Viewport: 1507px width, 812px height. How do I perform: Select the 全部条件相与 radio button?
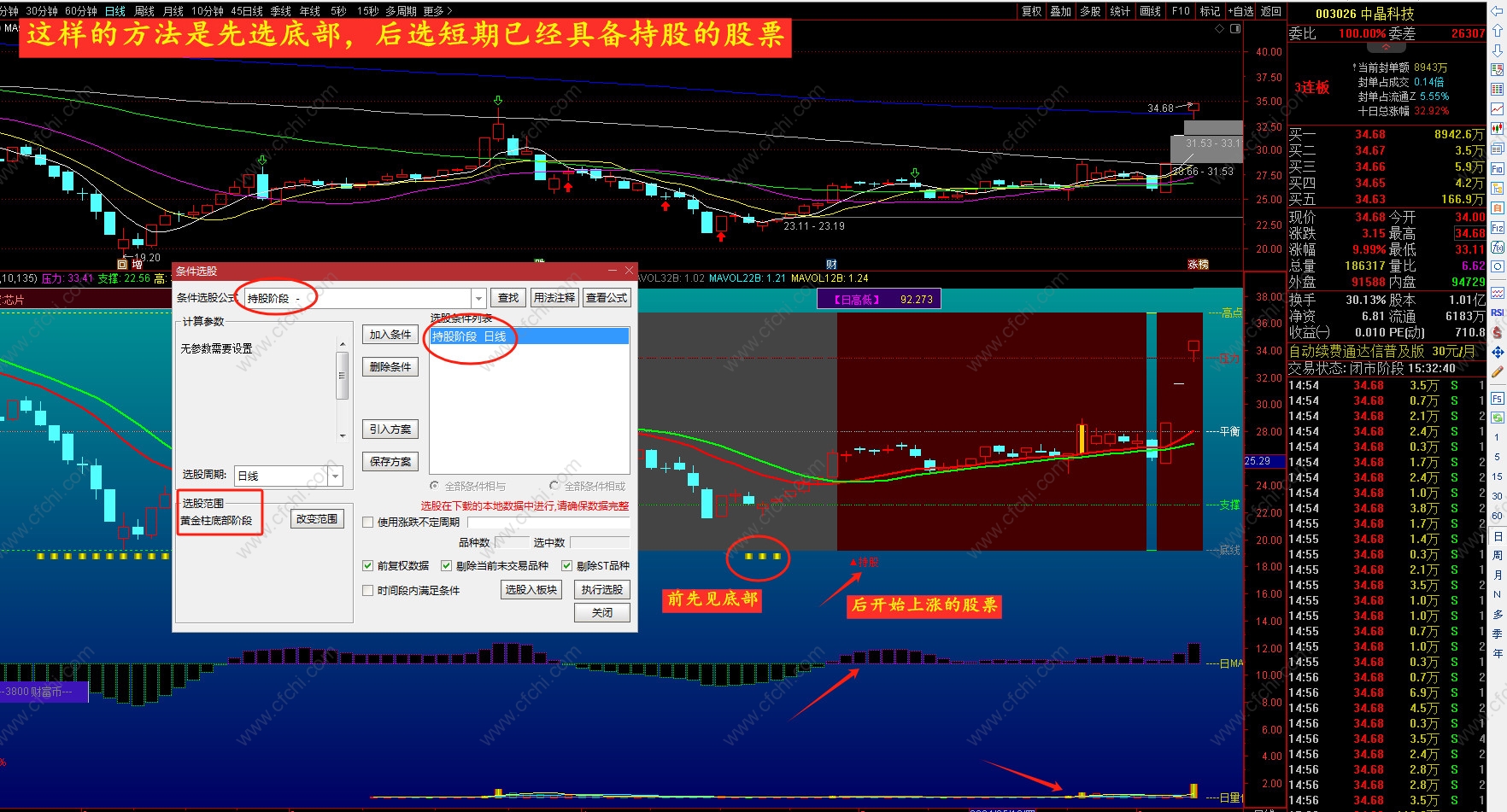click(x=435, y=486)
